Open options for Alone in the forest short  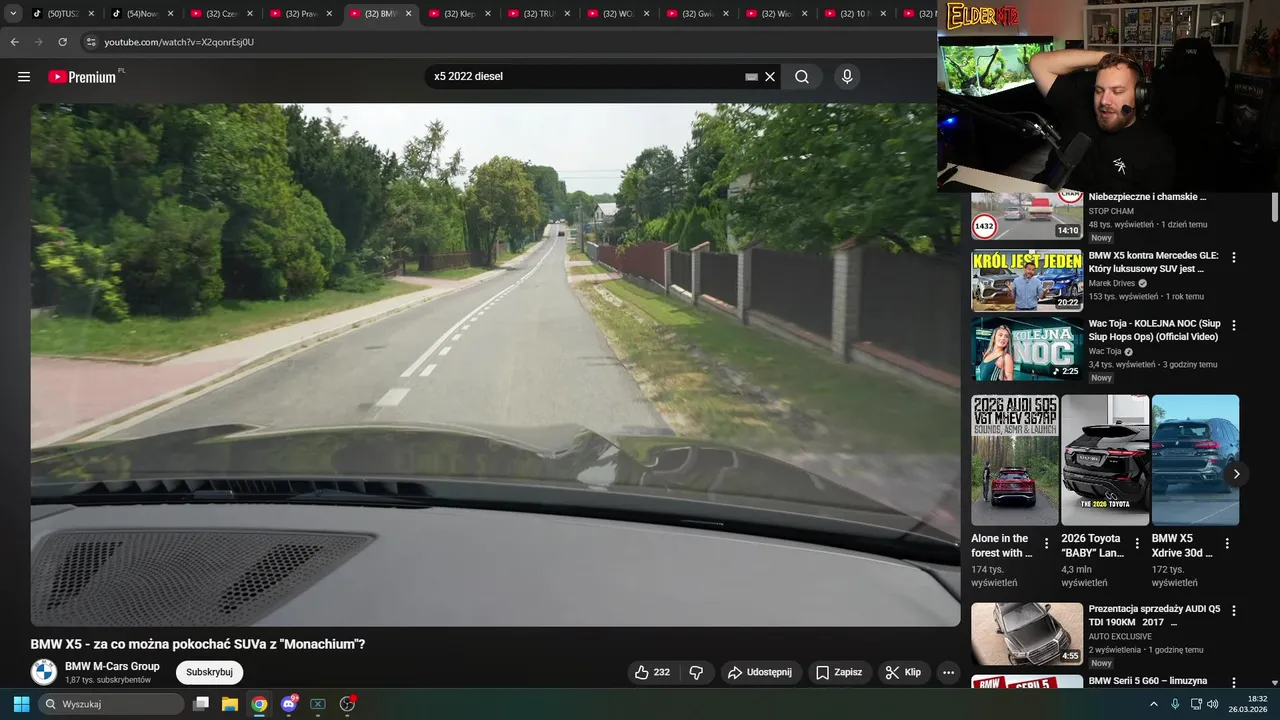(1046, 544)
